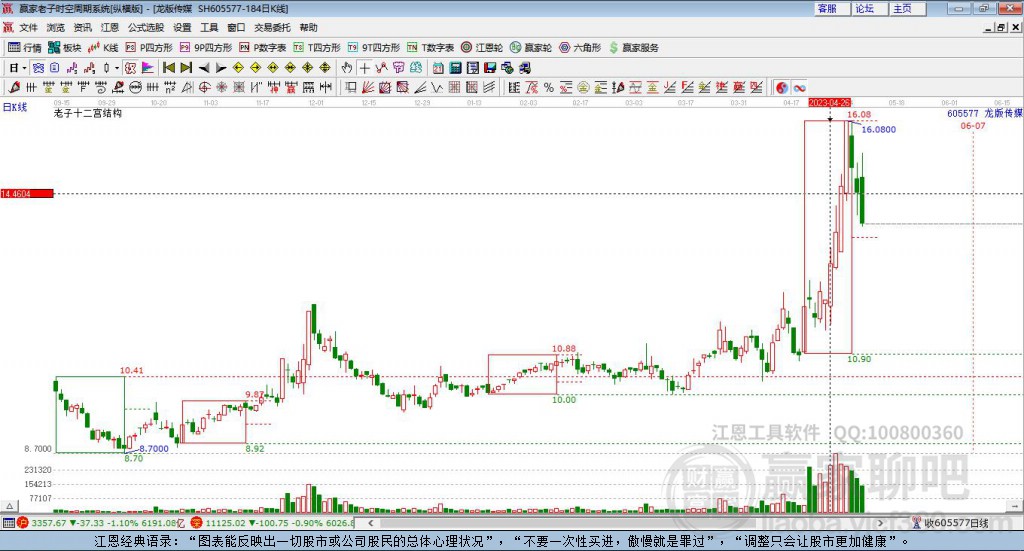This screenshot has height=551, width=1024.
Task: Click 收605577日线 status text
Action: click(x=956, y=523)
